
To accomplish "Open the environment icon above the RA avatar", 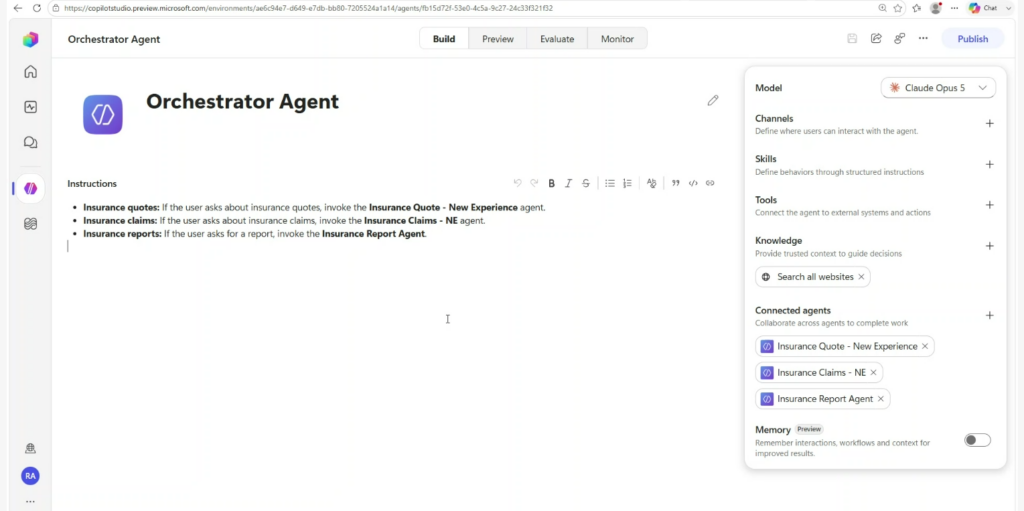I will (30, 448).
